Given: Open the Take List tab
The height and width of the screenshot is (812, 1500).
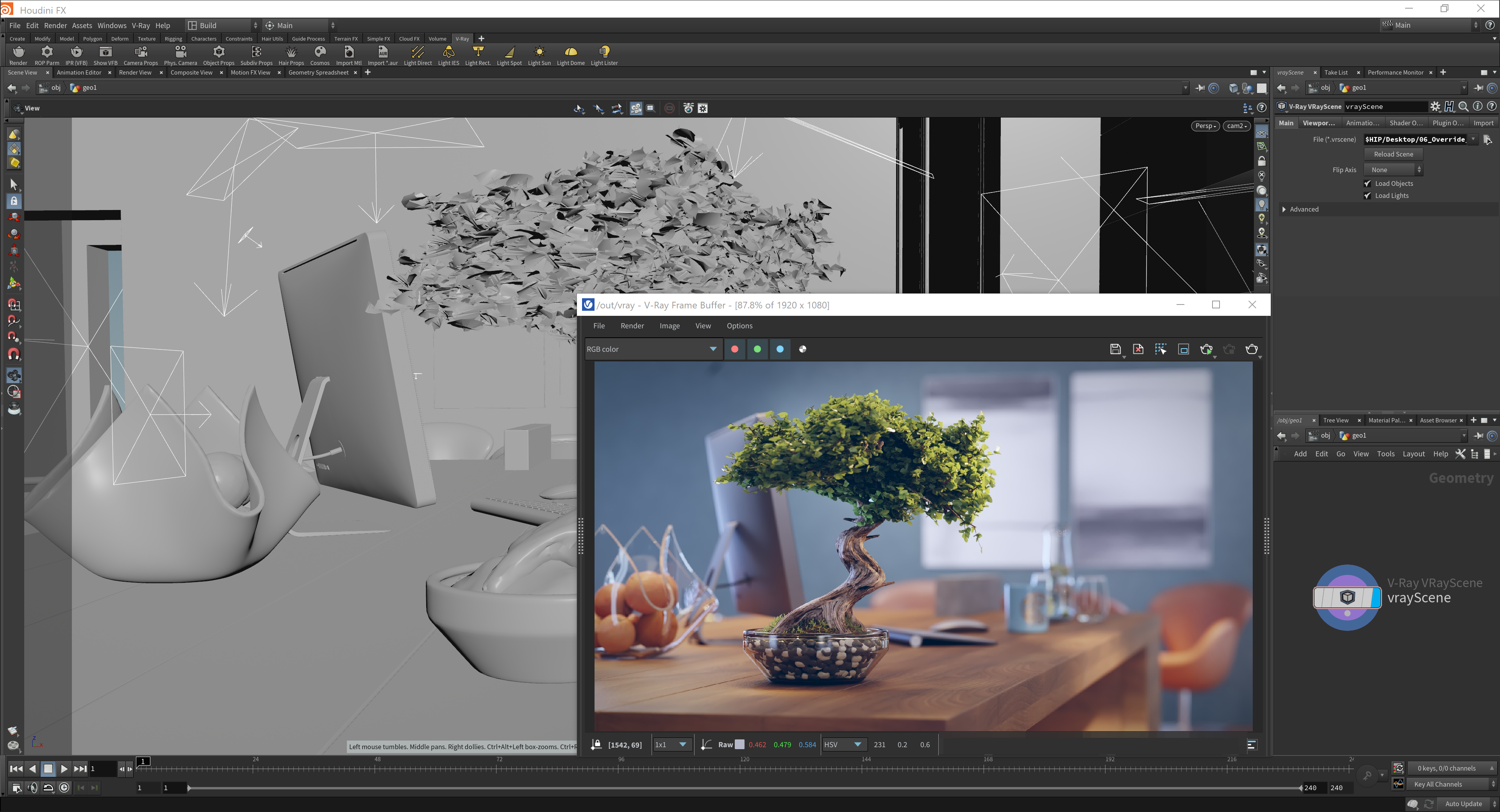Looking at the screenshot, I should coord(1336,73).
